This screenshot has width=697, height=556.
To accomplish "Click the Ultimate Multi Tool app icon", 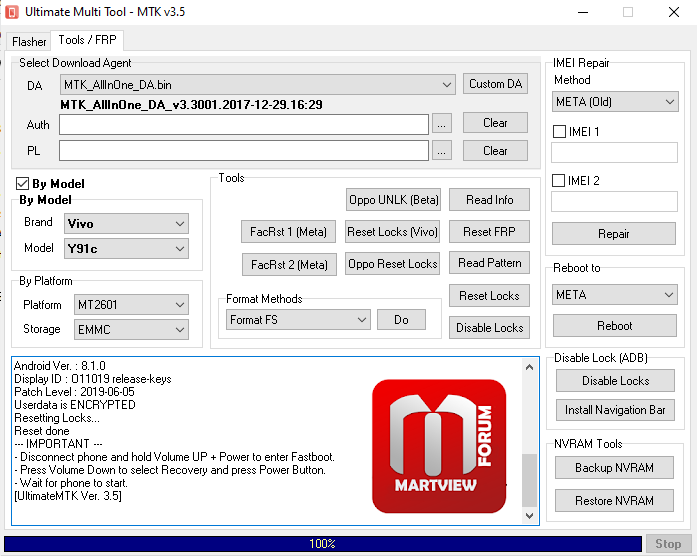I will (12, 12).
